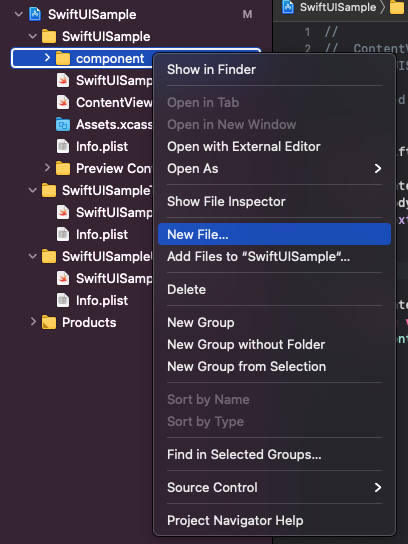Click the SwiftUISampleUITests folder icon

click(49, 256)
